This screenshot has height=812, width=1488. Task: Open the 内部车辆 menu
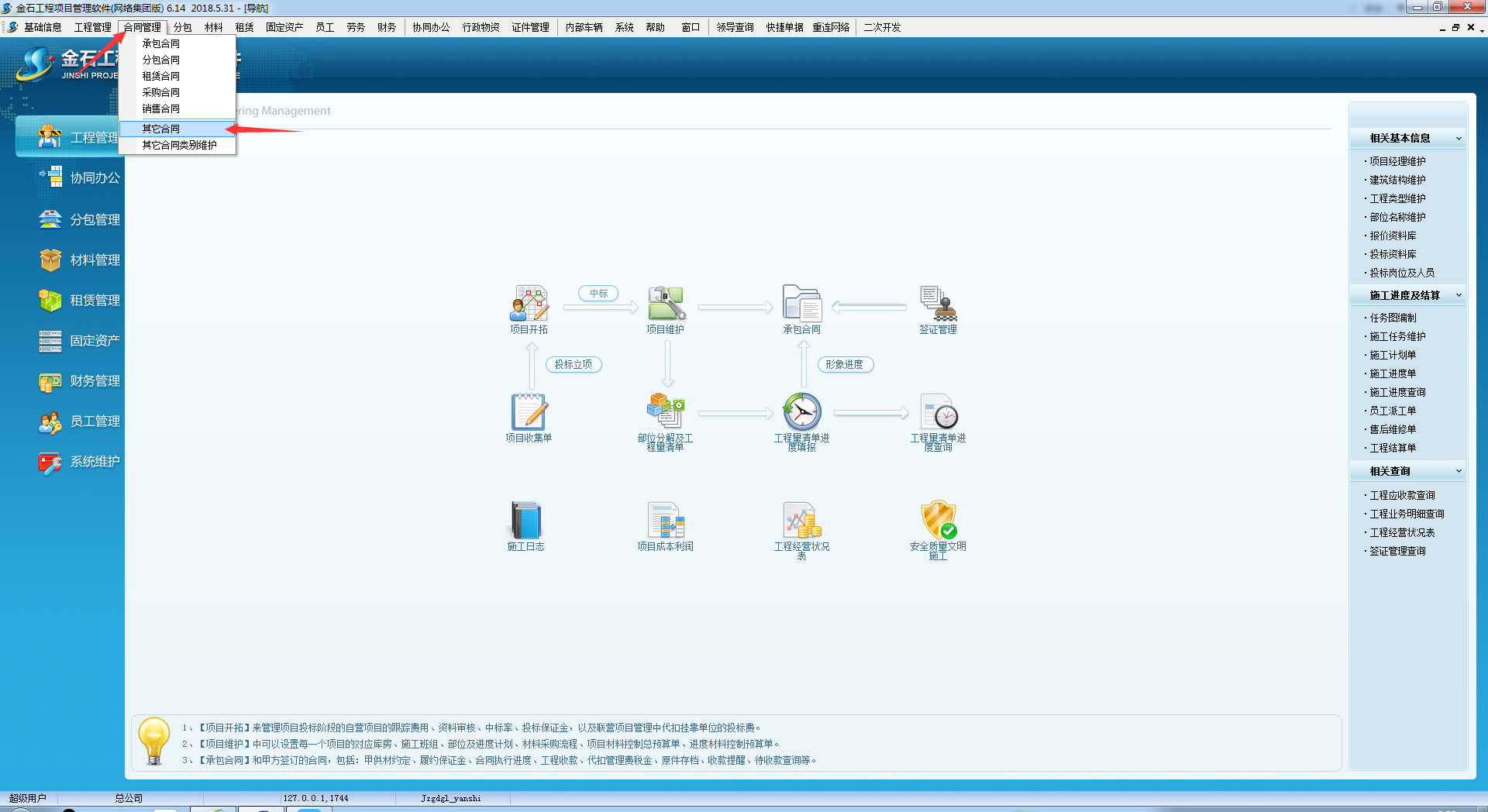pyautogui.click(x=584, y=27)
